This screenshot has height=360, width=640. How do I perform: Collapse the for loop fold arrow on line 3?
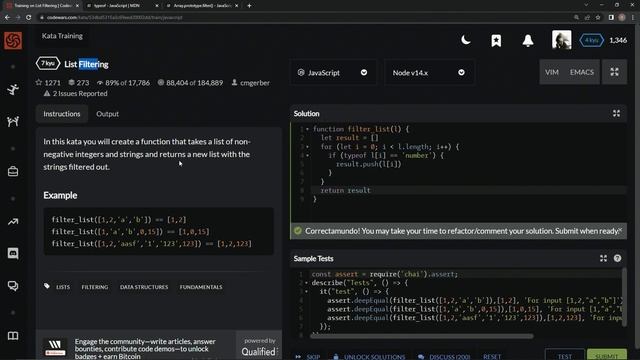coord(307,147)
